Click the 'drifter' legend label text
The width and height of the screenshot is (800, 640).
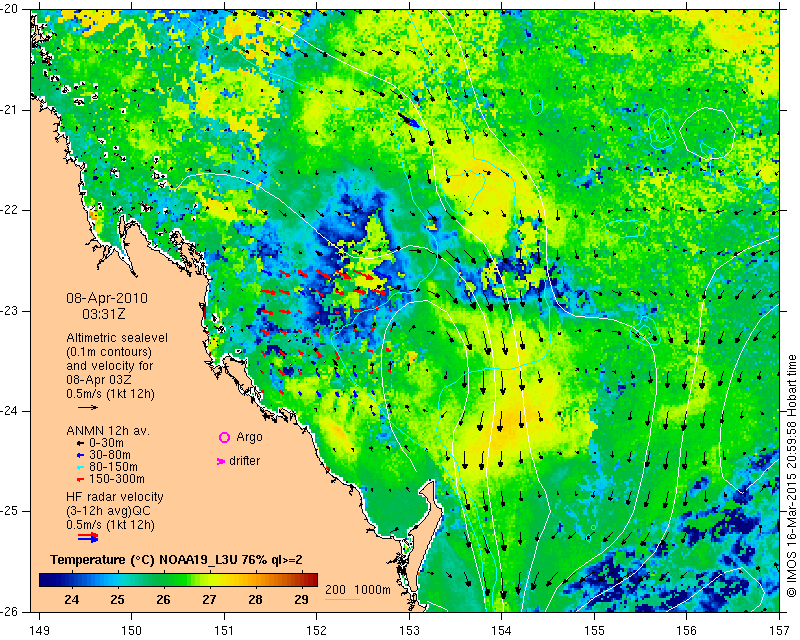coord(244,461)
